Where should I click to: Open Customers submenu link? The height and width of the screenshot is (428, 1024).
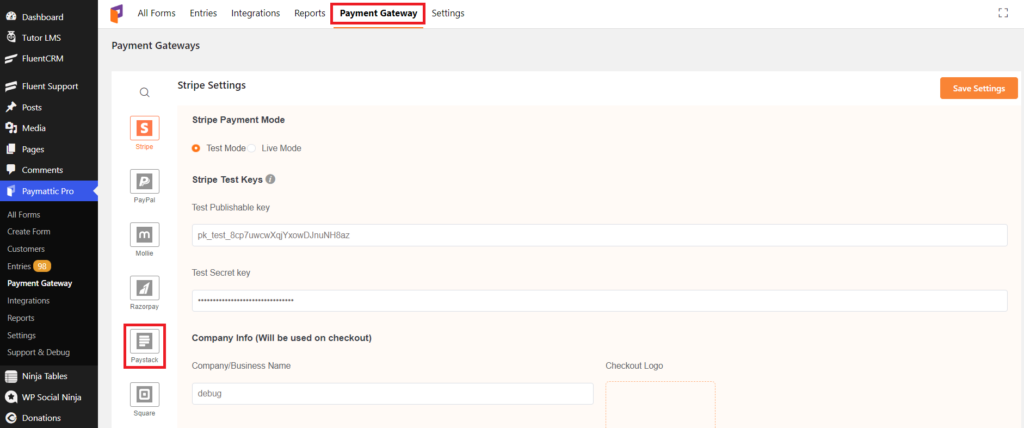(x=26, y=249)
